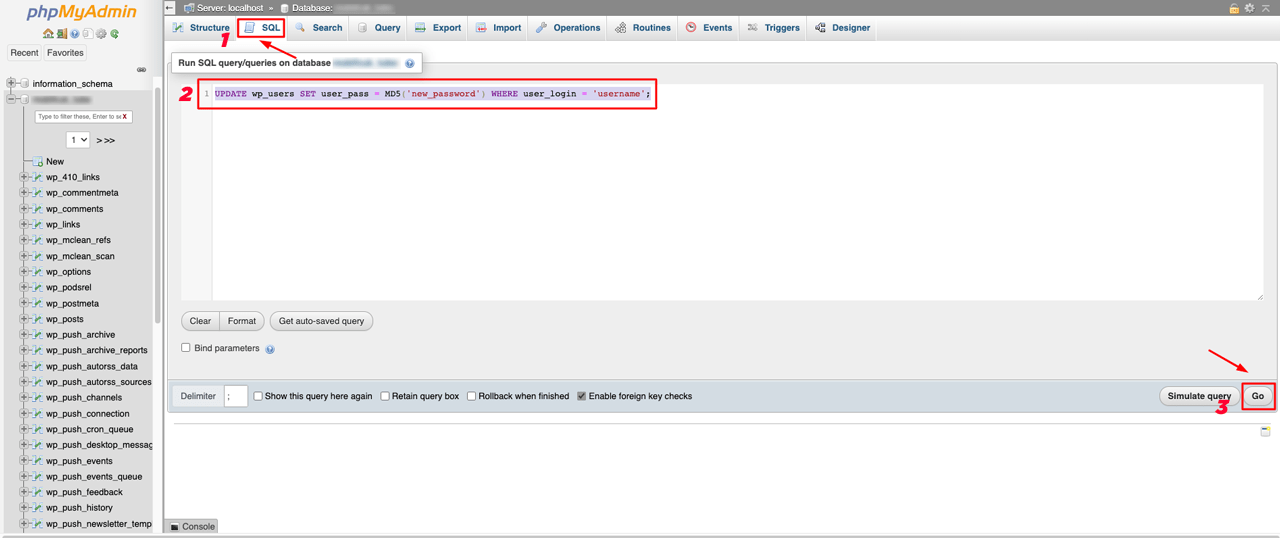Click the table icon of wp_posts
Screen dimensions: 1280x538
tap(38, 319)
